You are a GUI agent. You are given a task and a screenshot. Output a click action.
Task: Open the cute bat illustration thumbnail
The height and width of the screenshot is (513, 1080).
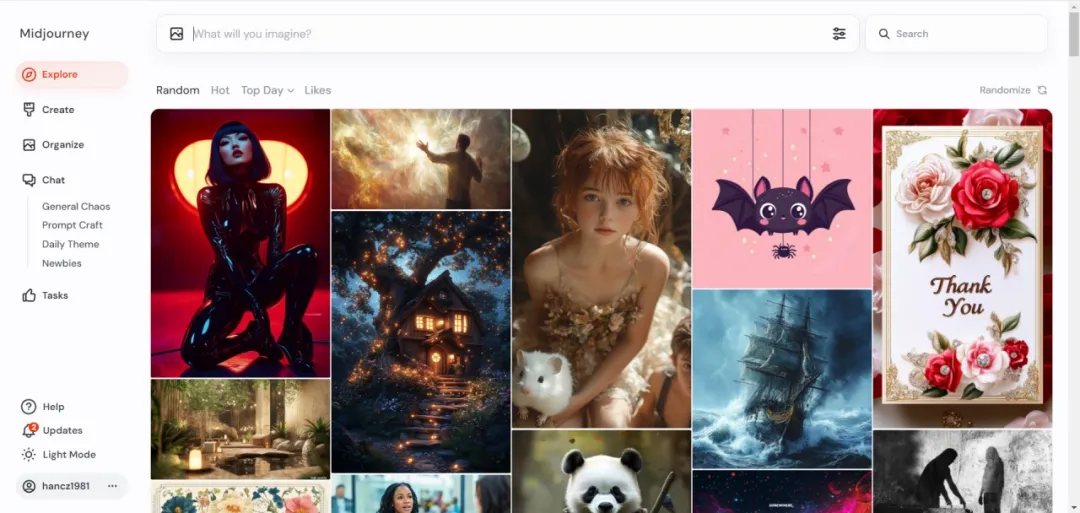[782, 198]
